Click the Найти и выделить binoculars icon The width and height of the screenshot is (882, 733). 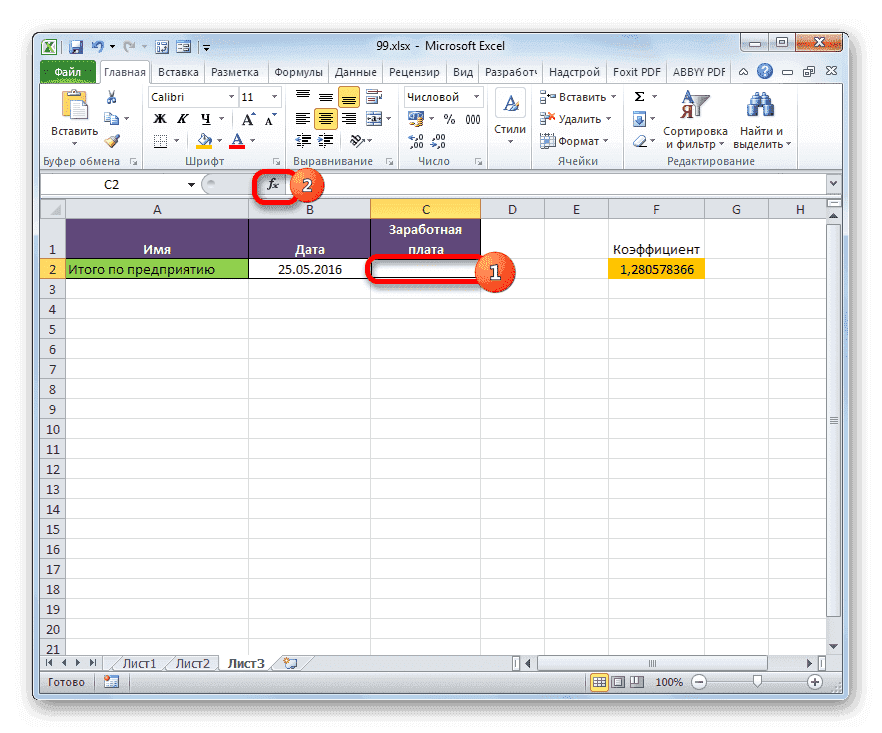759,105
